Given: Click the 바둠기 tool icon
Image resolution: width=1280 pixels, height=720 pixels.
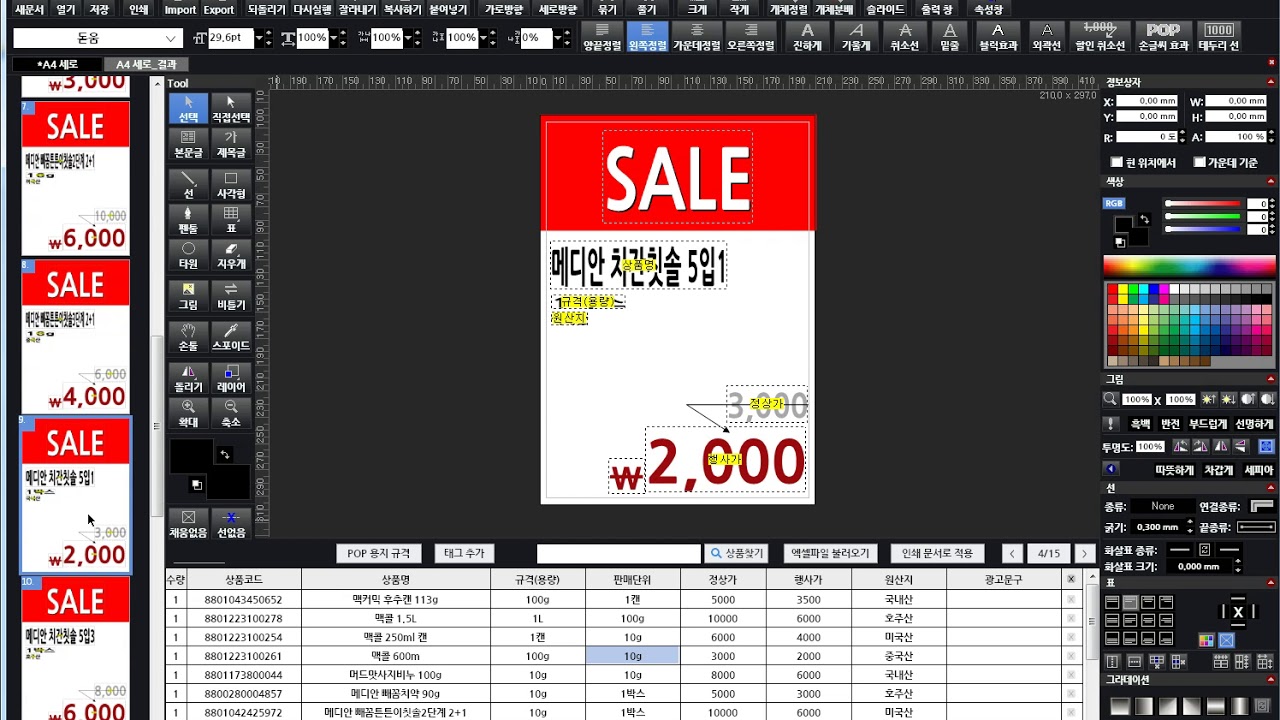Looking at the screenshot, I should [231, 296].
